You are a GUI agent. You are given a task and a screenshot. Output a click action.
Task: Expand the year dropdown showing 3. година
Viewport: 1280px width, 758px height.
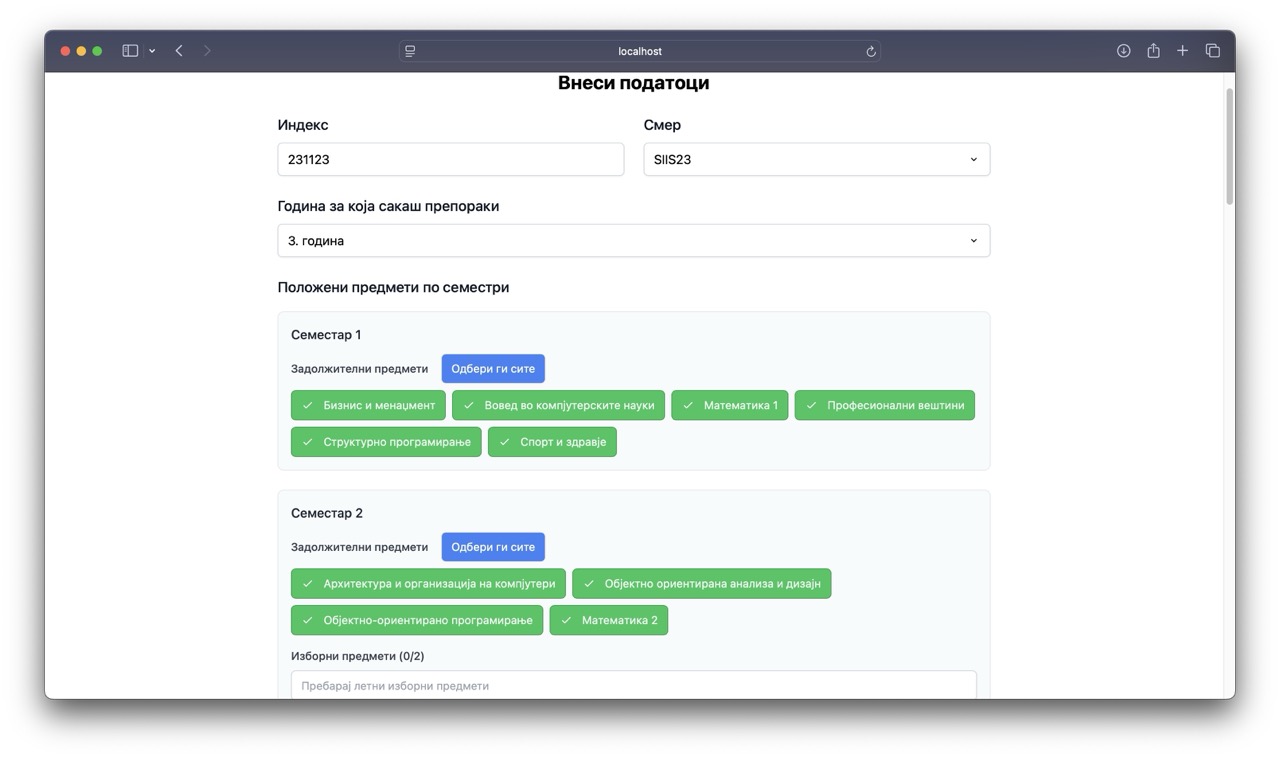(x=633, y=241)
